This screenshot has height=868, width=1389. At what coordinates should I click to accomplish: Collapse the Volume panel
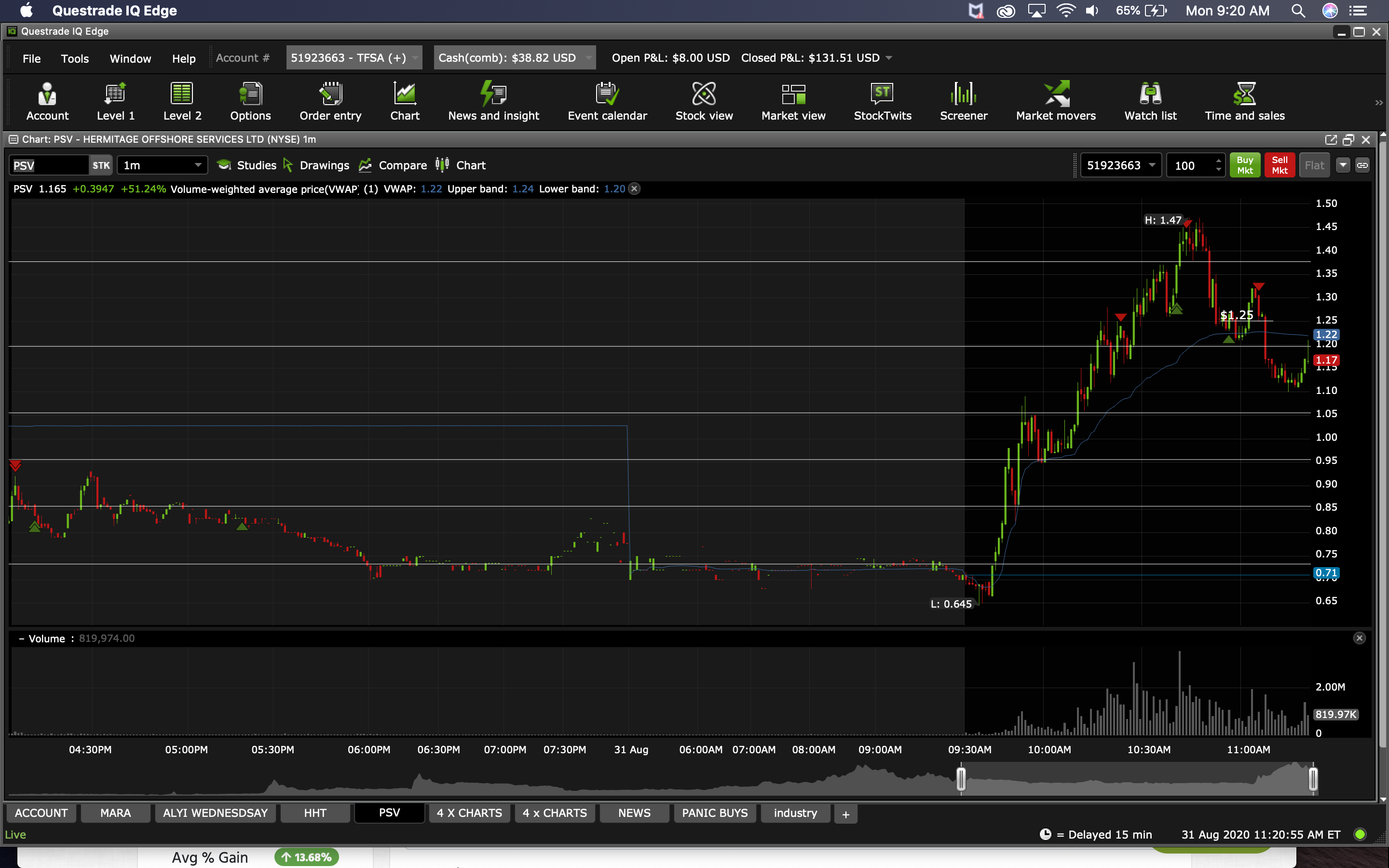(x=21, y=638)
